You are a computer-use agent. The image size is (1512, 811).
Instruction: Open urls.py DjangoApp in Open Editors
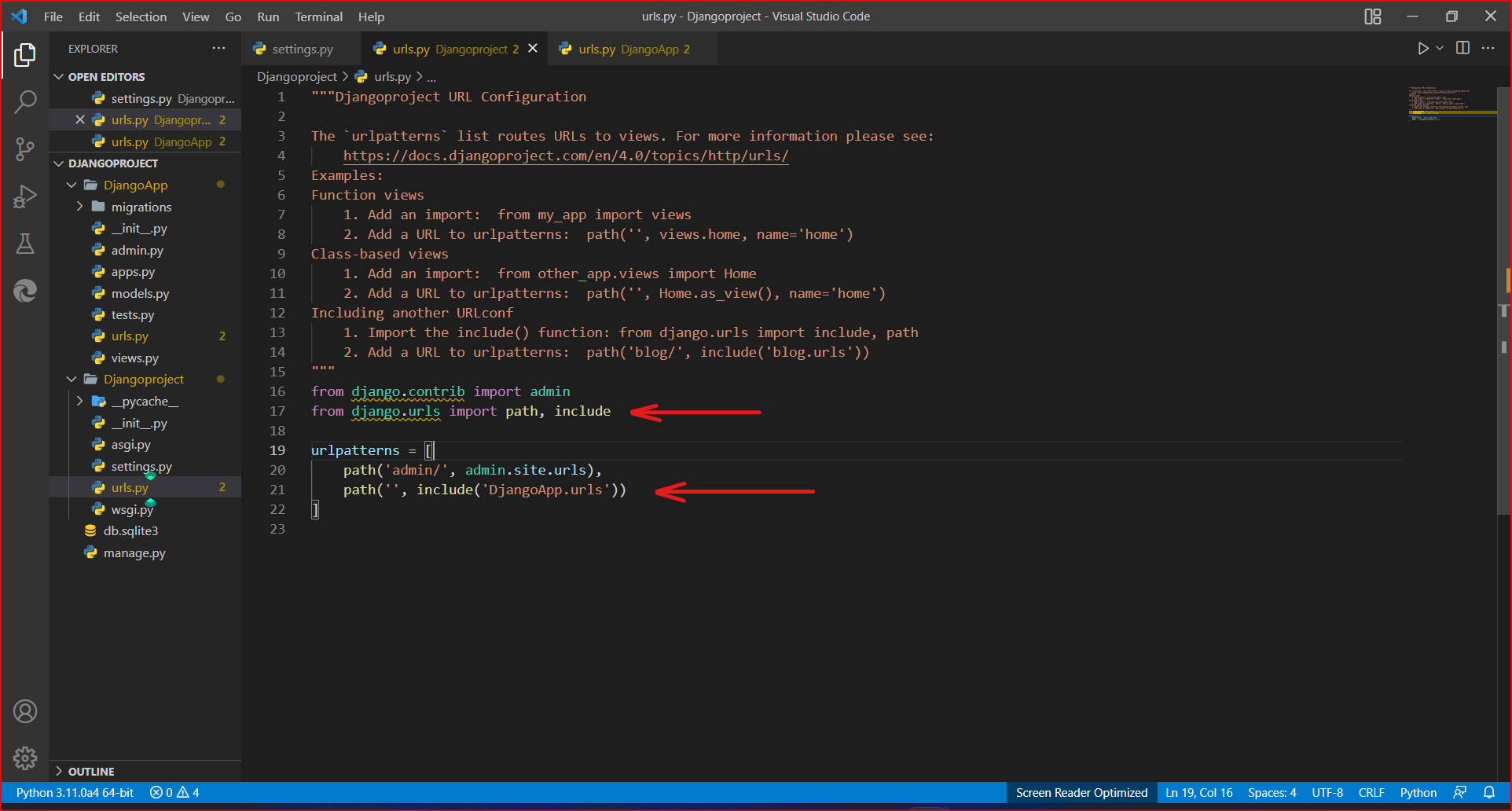[x=145, y=141]
